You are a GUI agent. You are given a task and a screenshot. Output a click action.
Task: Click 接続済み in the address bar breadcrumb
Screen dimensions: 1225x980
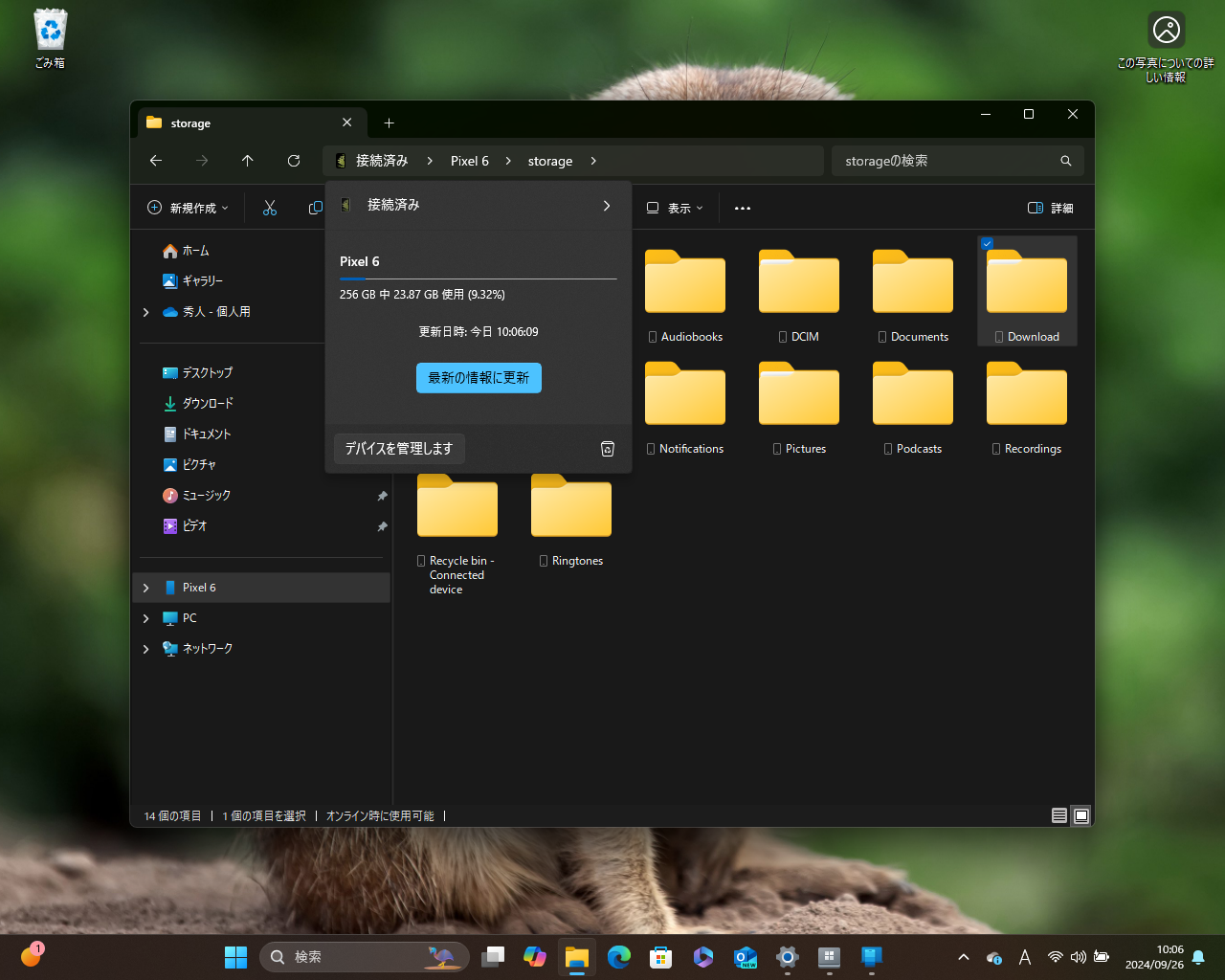pyautogui.click(x=382, y=161)
